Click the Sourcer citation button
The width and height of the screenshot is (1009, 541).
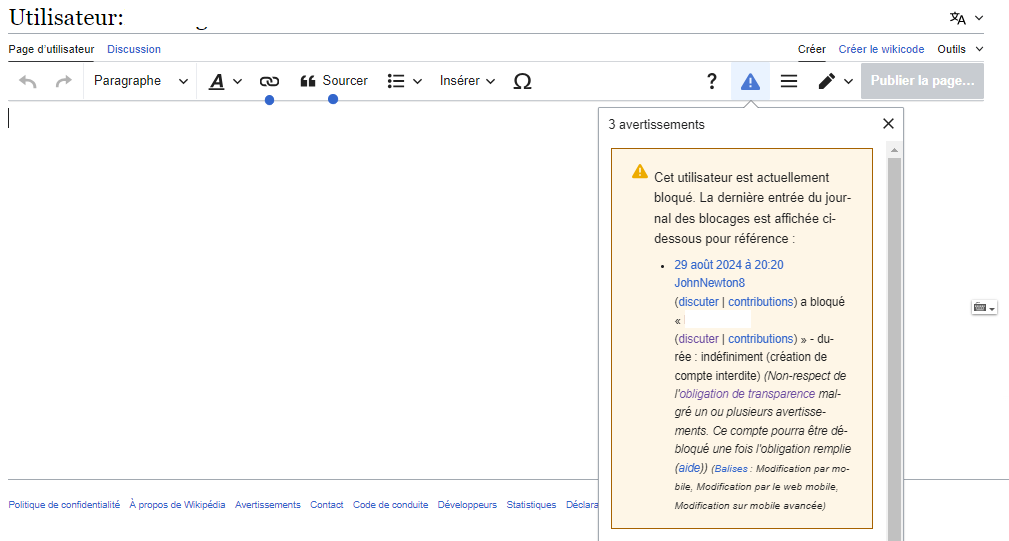pyautogui.click(x=334, y=81)
